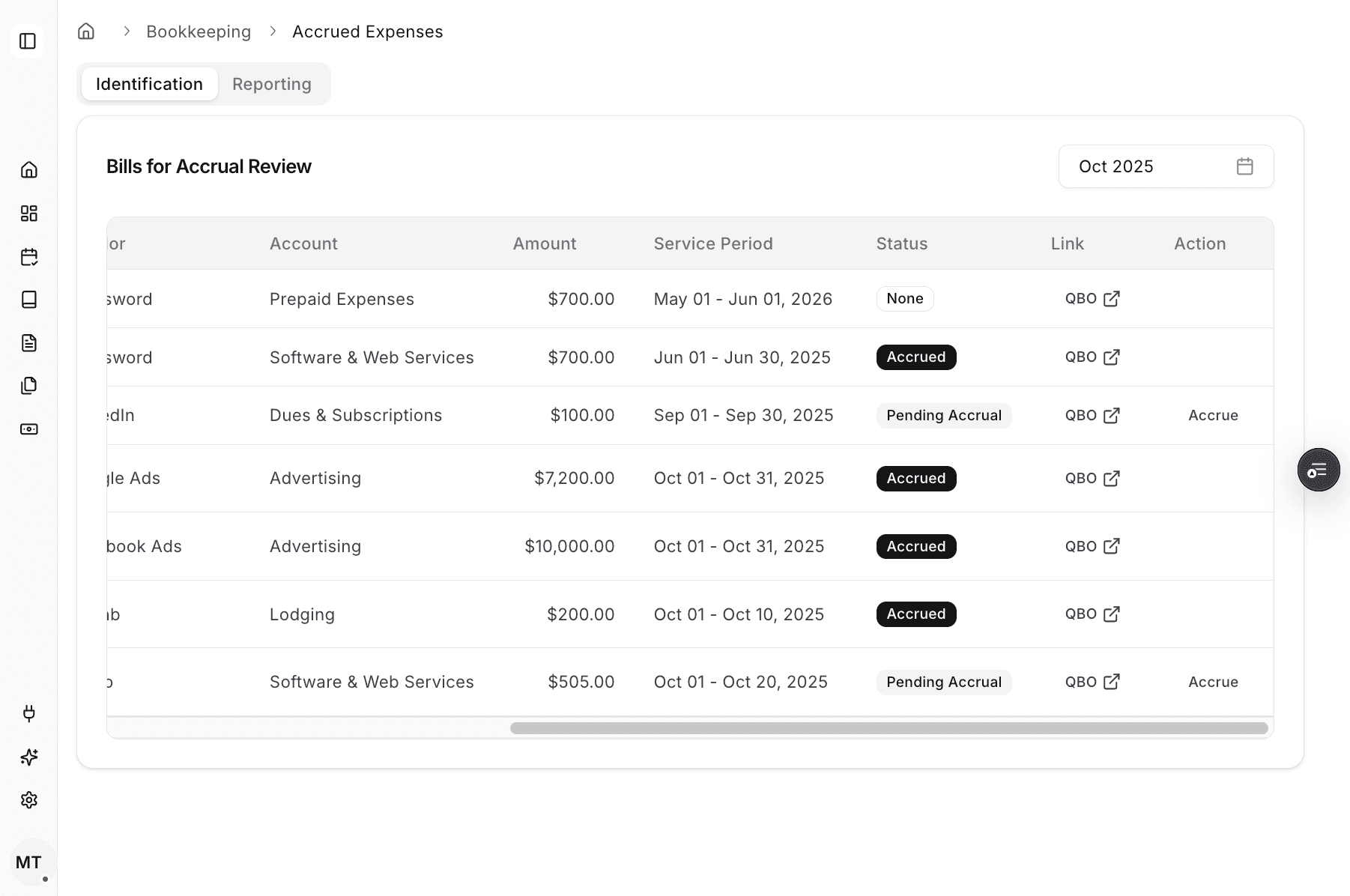The width and height of the screenshot is (1350, 896).
Task: Click the calendar icon in the date selector
Action: 1245,166
